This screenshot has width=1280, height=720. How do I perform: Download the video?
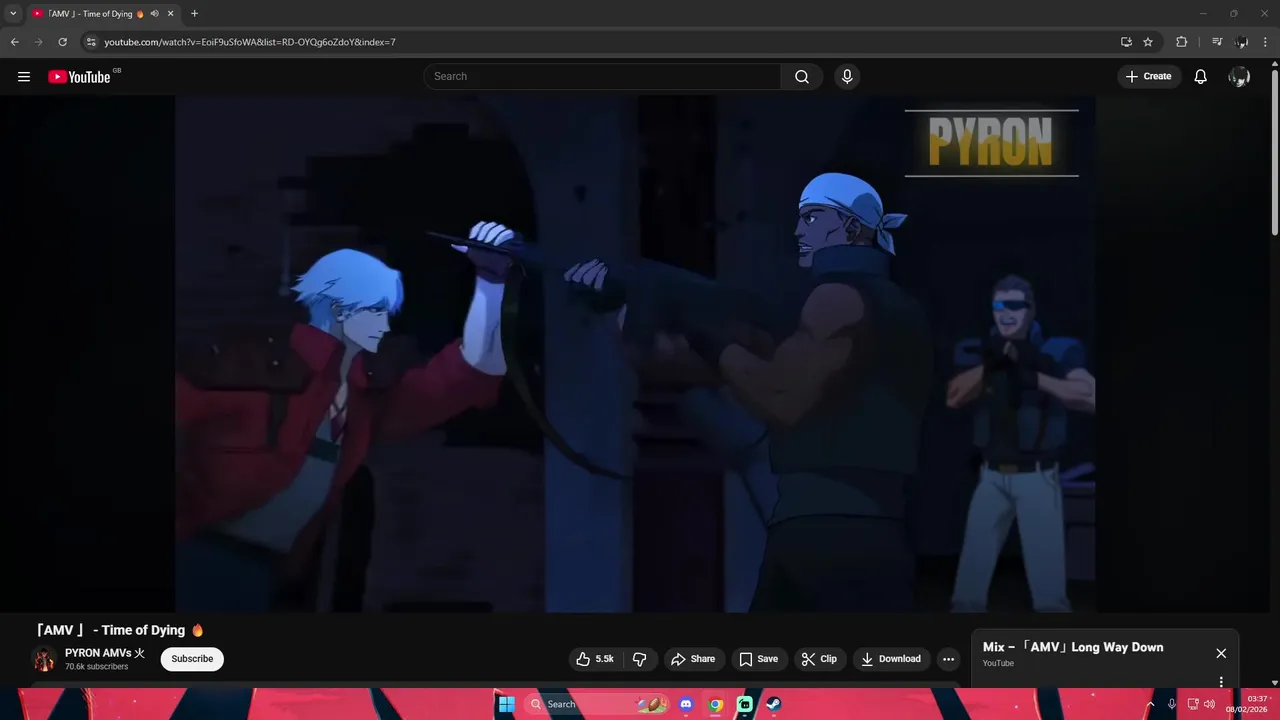[x=891, y=659]
